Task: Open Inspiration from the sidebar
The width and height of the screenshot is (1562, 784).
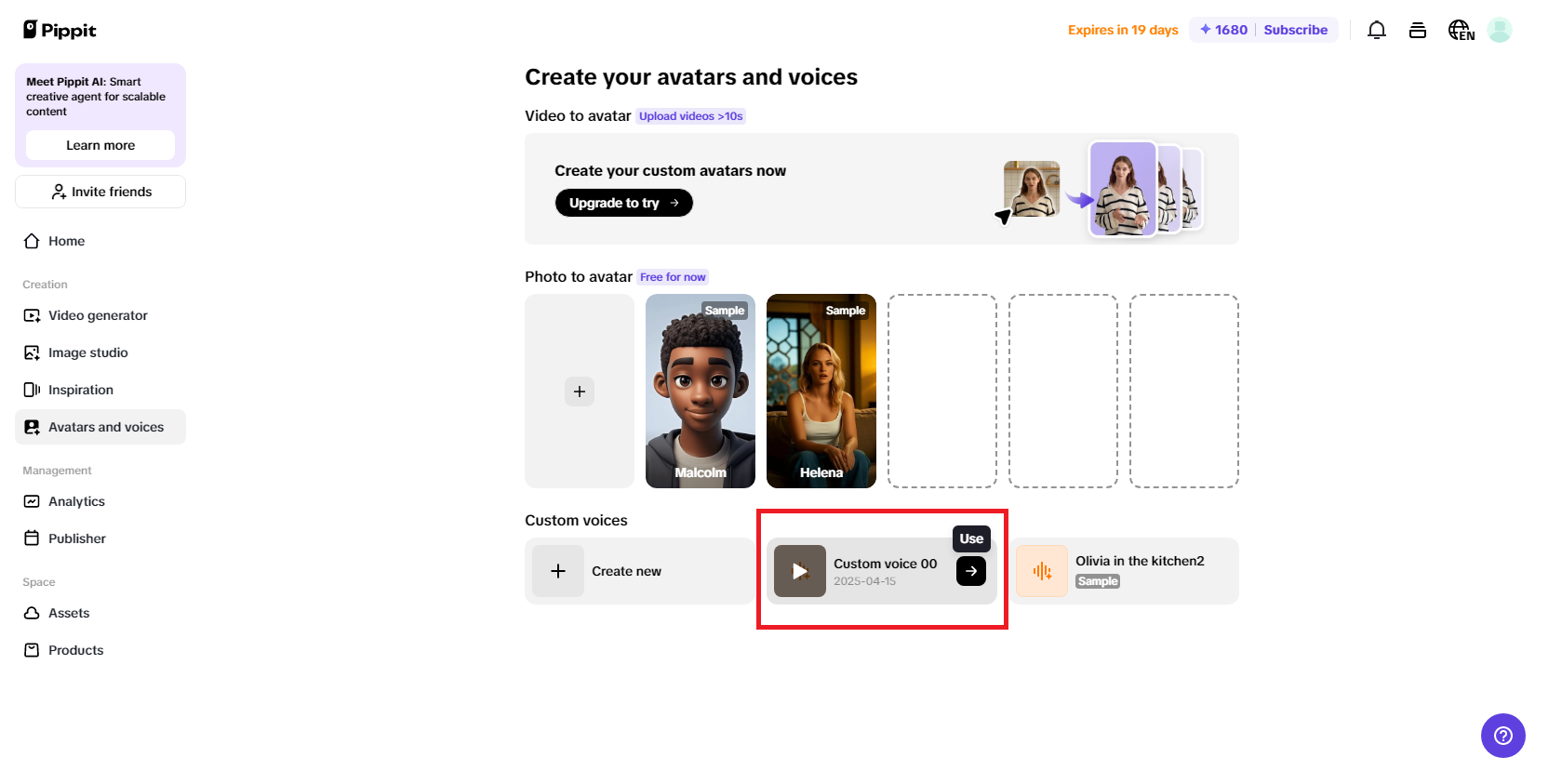Action: tap(100, 390)
